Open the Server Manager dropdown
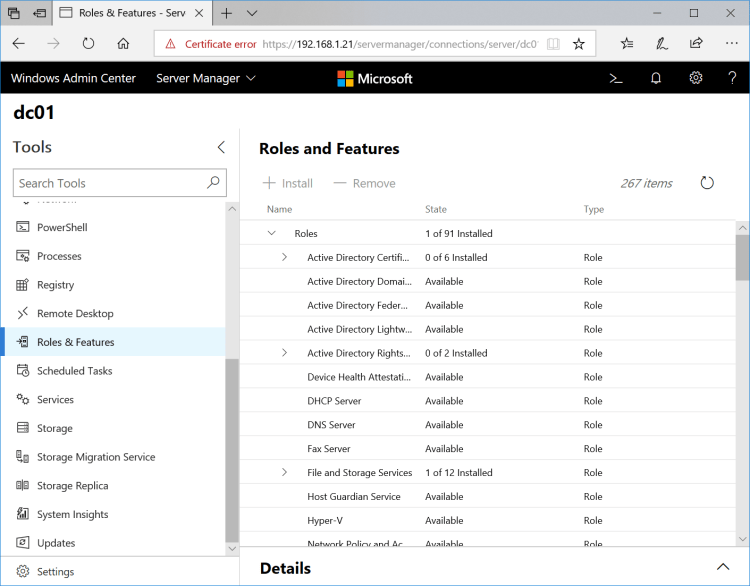This screenshot has height=586, width=750. 206,78
